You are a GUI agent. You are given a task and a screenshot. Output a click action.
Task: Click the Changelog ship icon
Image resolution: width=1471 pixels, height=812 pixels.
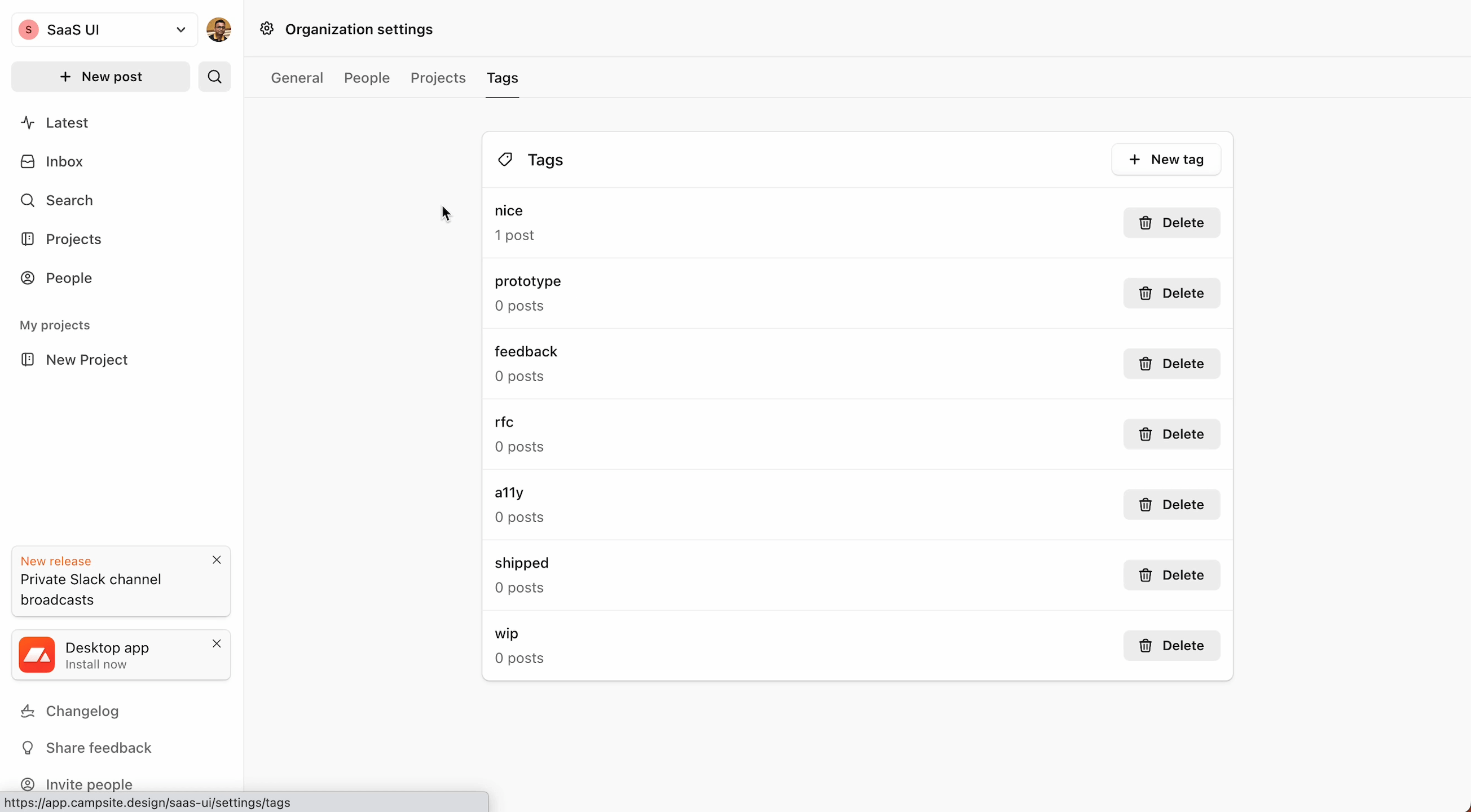pyautogui.click(x=28, y=712)
